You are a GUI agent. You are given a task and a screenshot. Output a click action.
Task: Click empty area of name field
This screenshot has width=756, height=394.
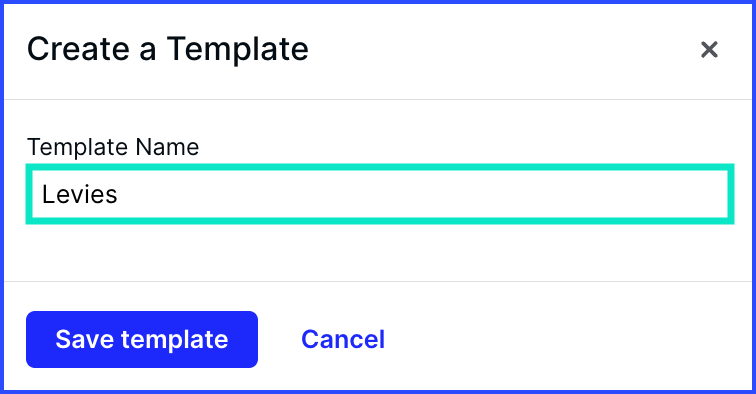(x=424, y=194)
